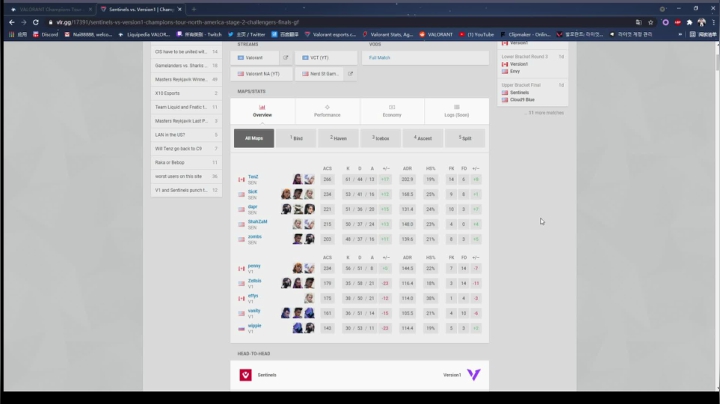Open SicK player profile
This screenshot has height=404, width=720.
pyautogui.click(x=253, y=192)
